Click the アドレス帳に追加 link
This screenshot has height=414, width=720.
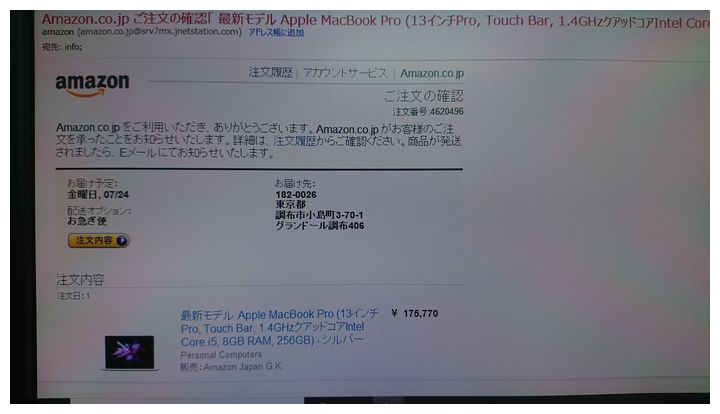pos(276,33)
